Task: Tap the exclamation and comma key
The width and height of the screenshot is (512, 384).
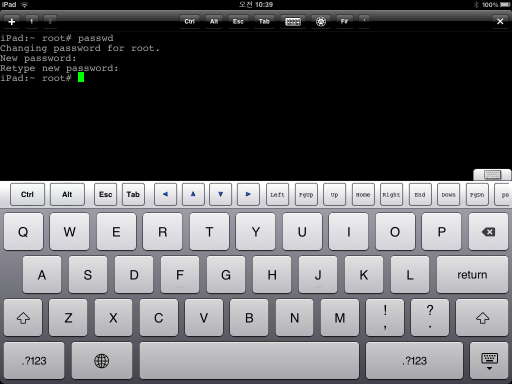Action: [385, 318]
